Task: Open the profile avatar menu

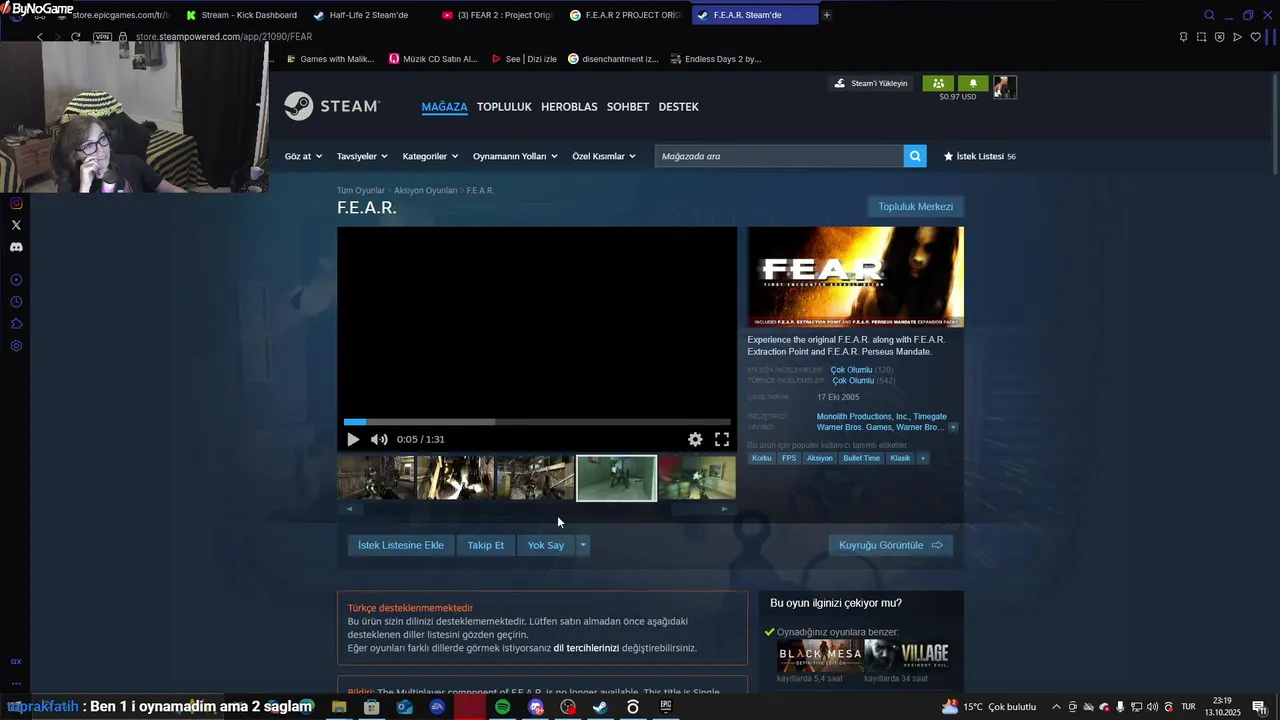Action: pos(1005,87)
